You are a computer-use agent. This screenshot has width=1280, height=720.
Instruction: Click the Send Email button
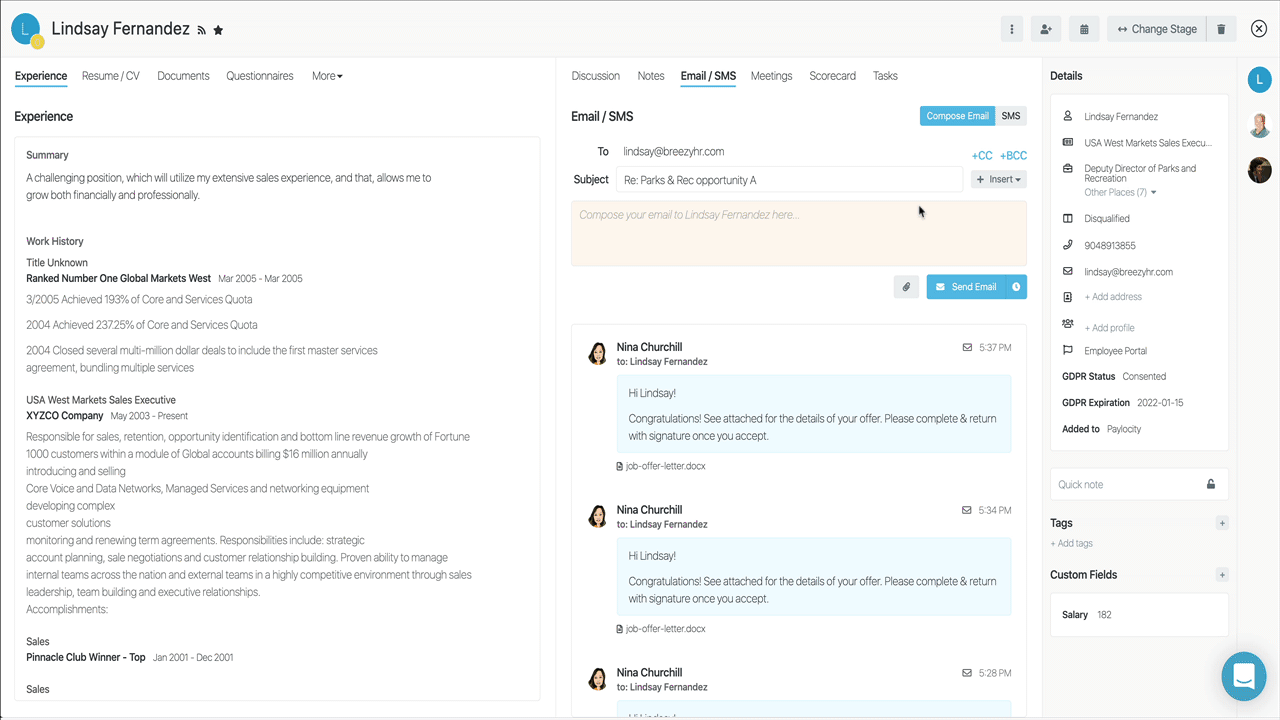[966, 287]
